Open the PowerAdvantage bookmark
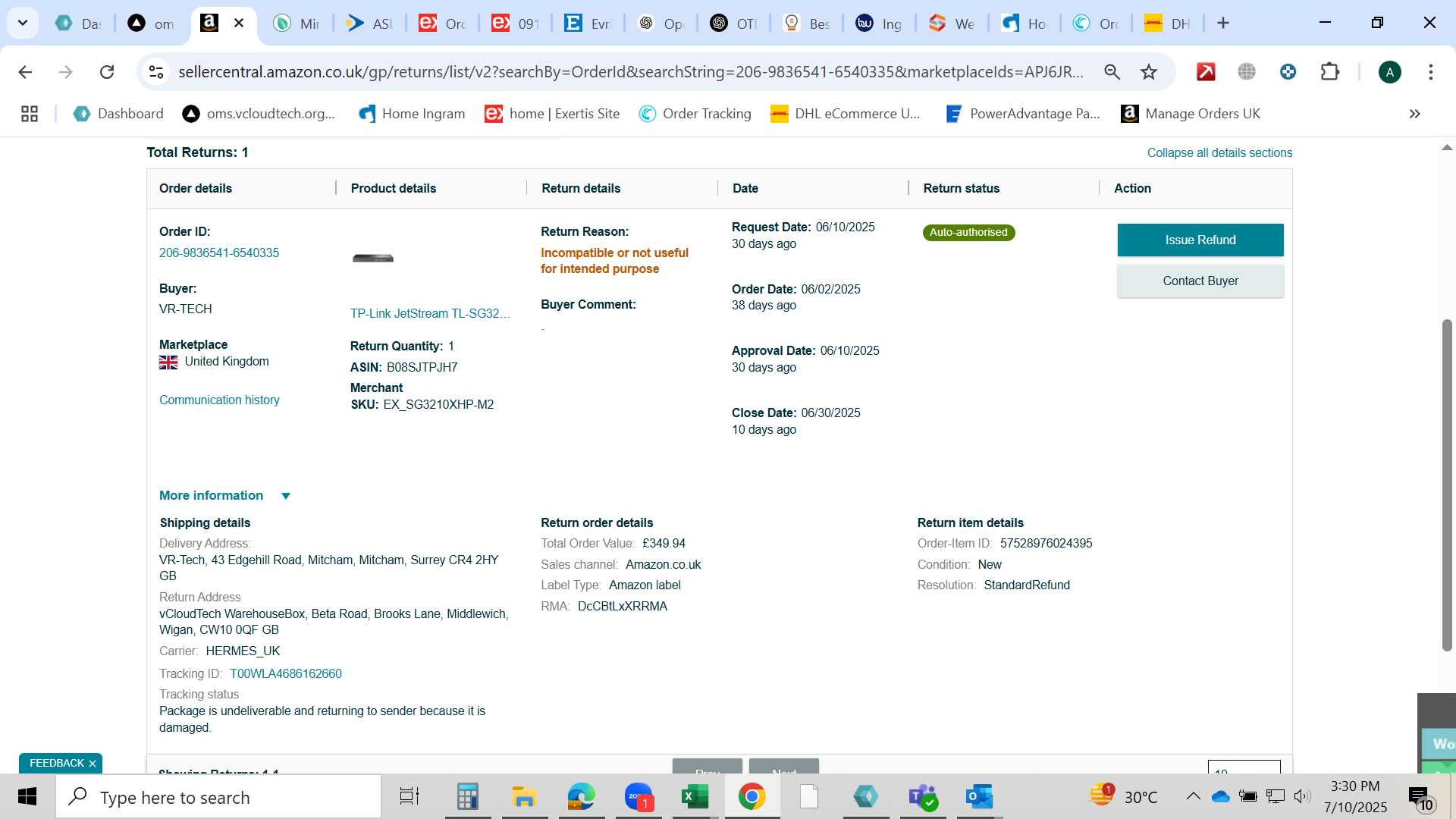This screenshot has height=819, width=1456. (x=1022, y=114)
